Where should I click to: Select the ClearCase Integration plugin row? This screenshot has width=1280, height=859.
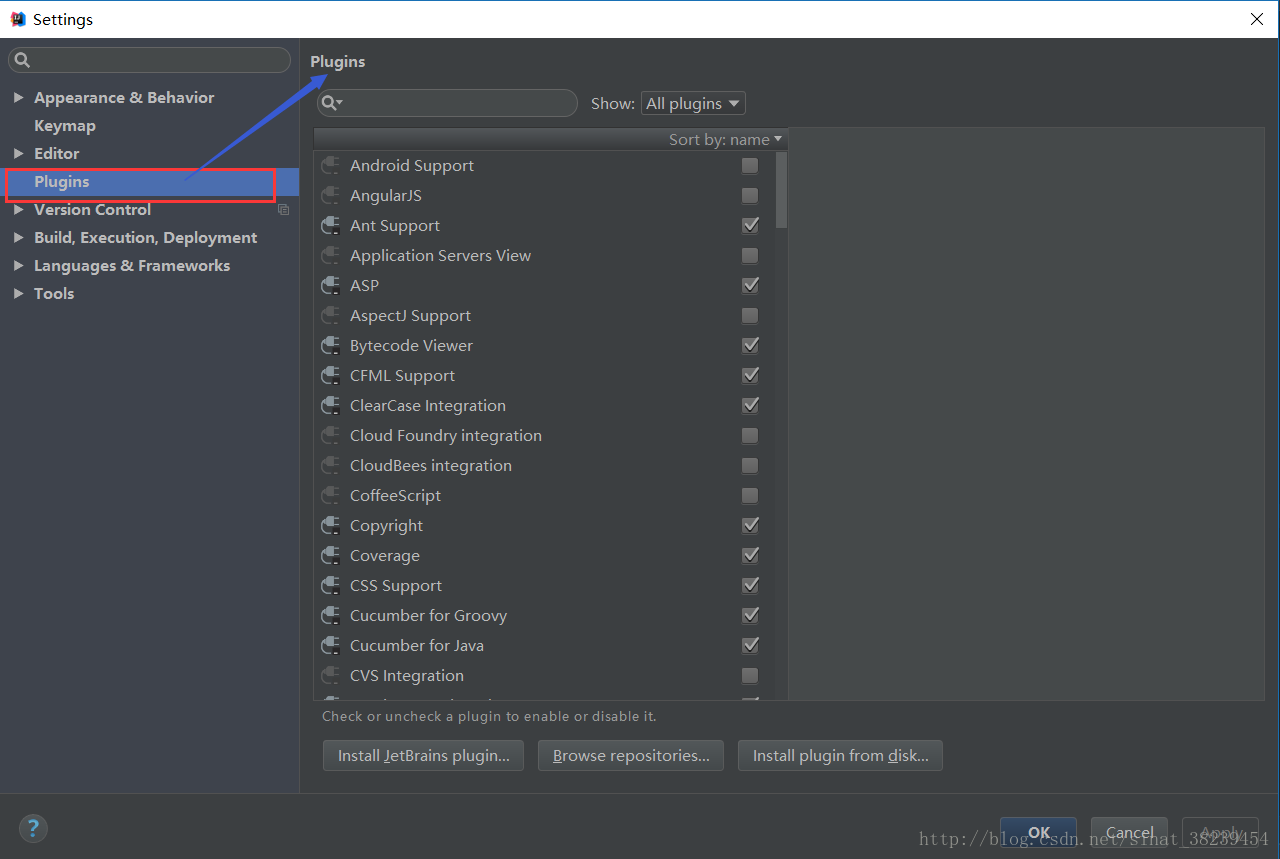(x=544, y=406)
